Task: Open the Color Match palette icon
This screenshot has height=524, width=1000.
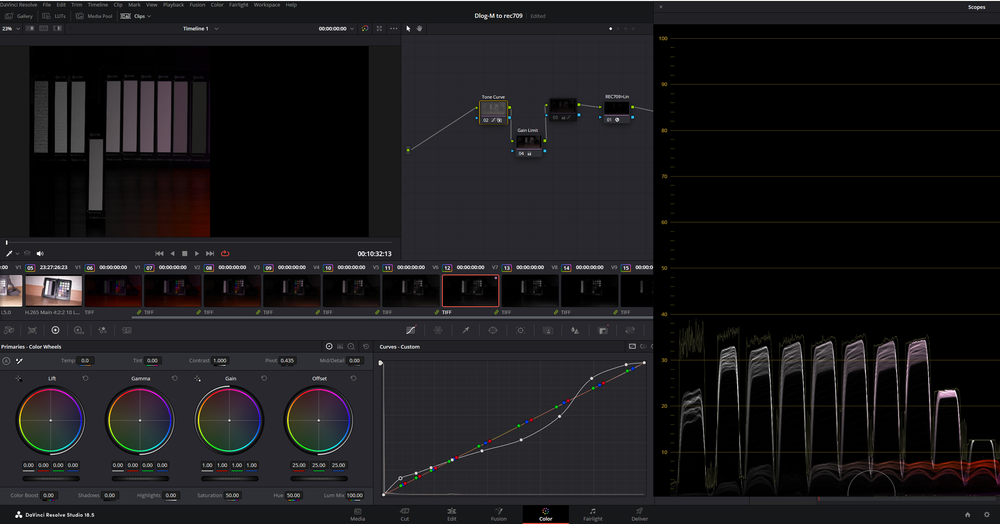Action: tap(32, 330)
